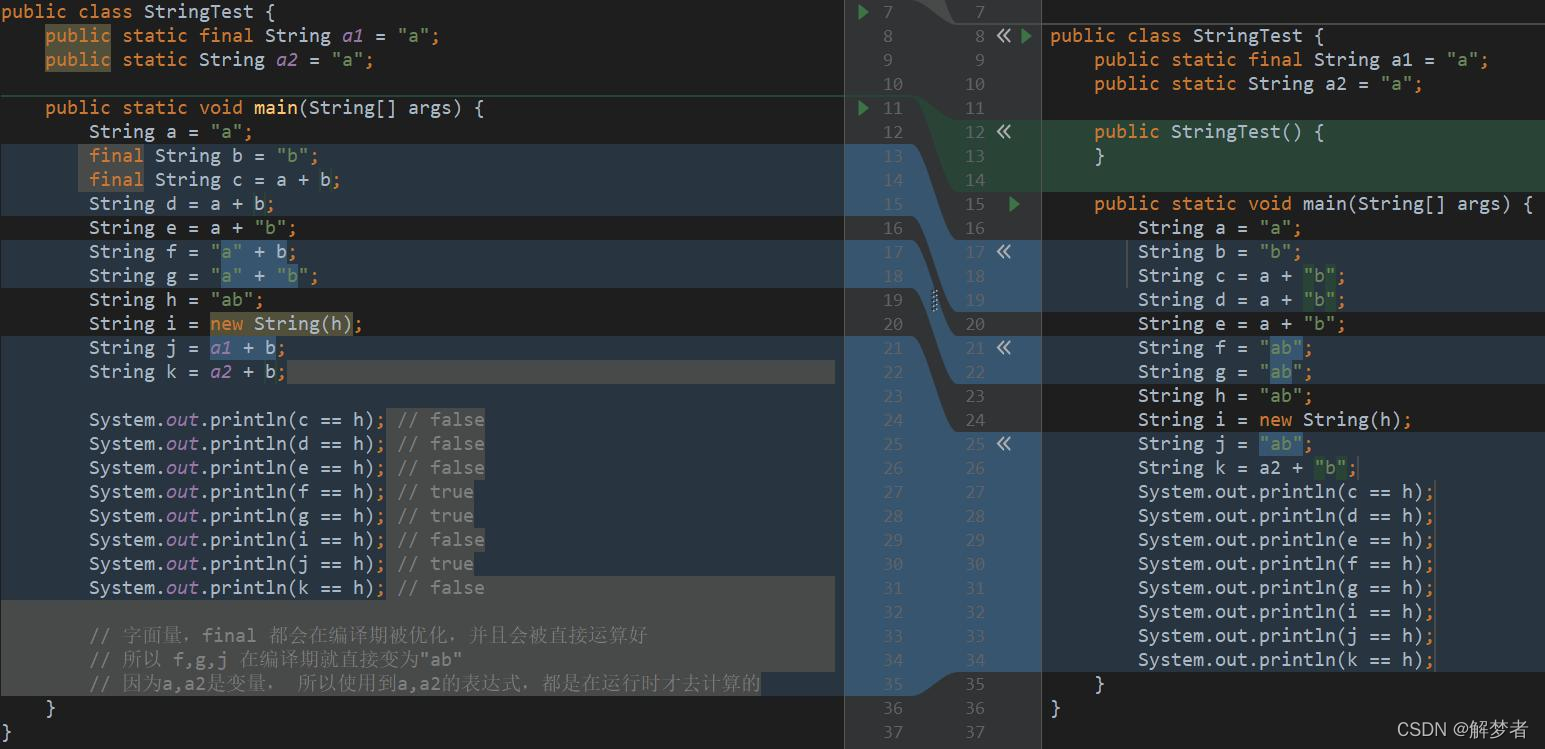Click 'String d = a + "b";' in right pane
This screenshot has height=749, width=1545.
click(1242, 300)
